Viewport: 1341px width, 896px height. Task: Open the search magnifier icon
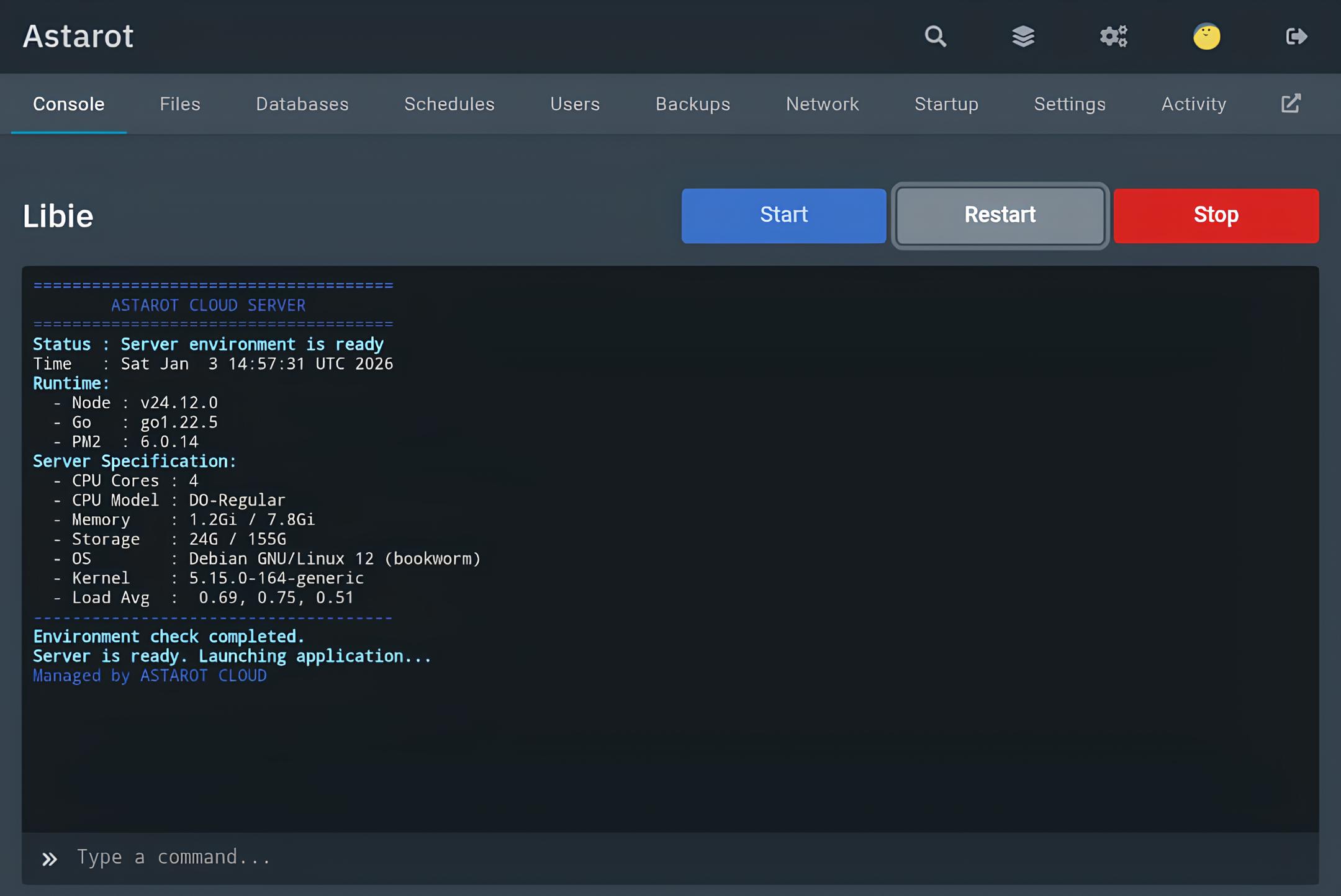(x=935, y=37)
